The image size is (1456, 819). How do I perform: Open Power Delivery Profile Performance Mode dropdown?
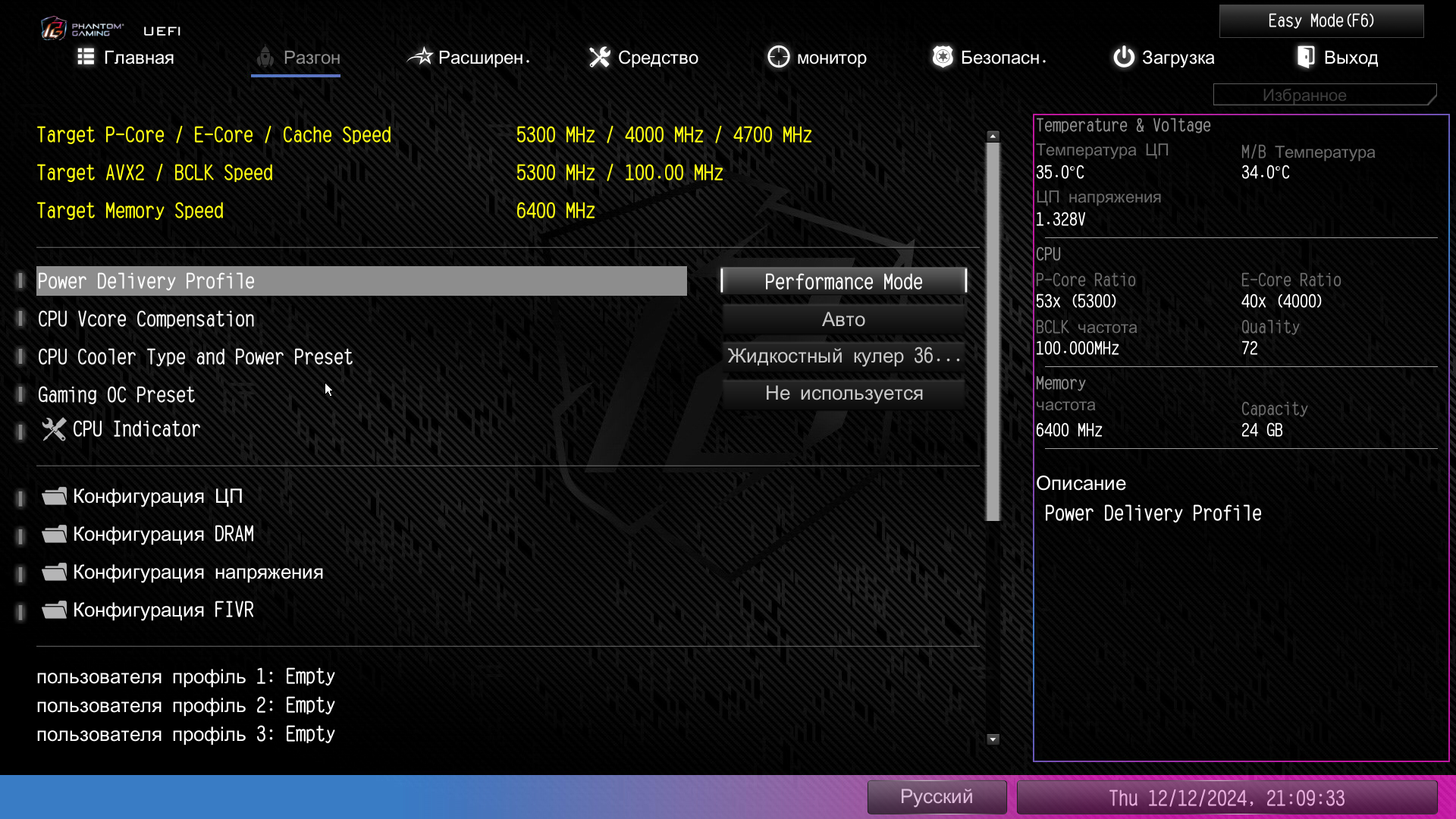(x=843, y=281)
